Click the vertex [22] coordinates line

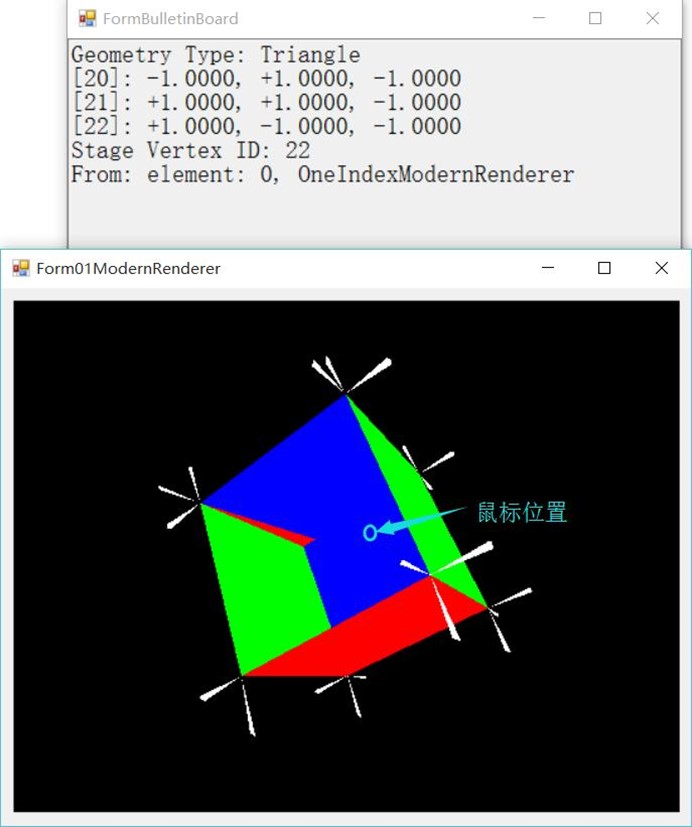click(x=266, y=126)
